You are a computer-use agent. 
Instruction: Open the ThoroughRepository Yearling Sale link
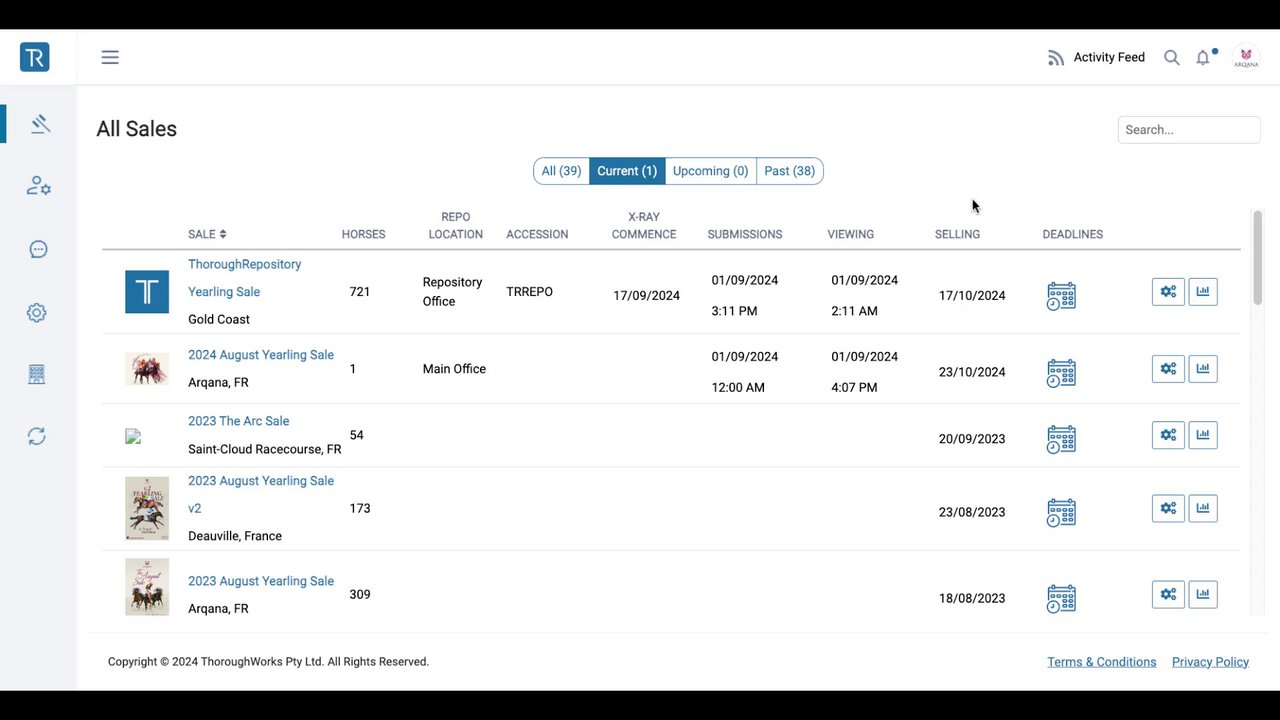[244, 278]
